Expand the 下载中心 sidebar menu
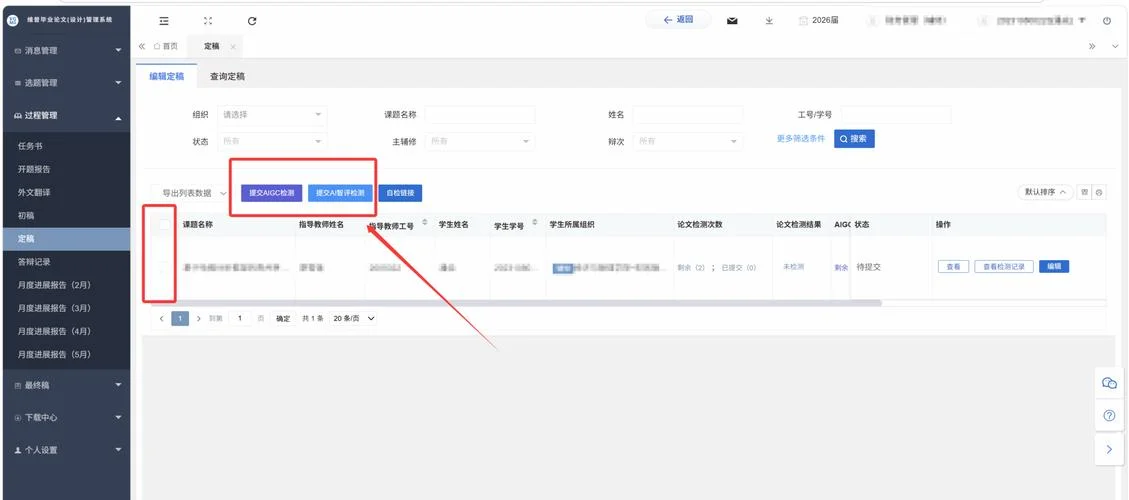Viewport: 1129px width, 500px height. [66, 418]
